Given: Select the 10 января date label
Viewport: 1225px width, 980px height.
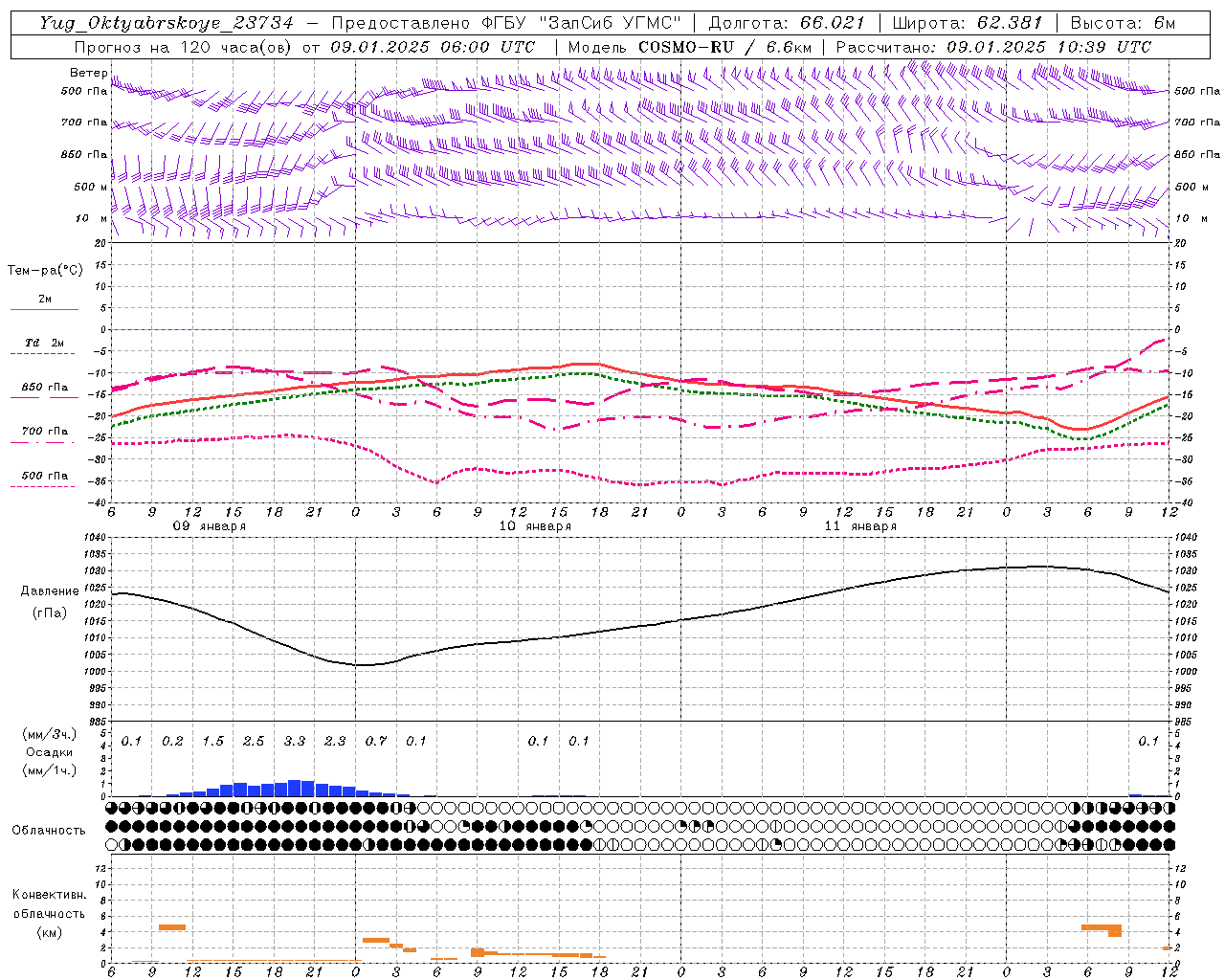Looking at the screenshot, I should [535, 526].
